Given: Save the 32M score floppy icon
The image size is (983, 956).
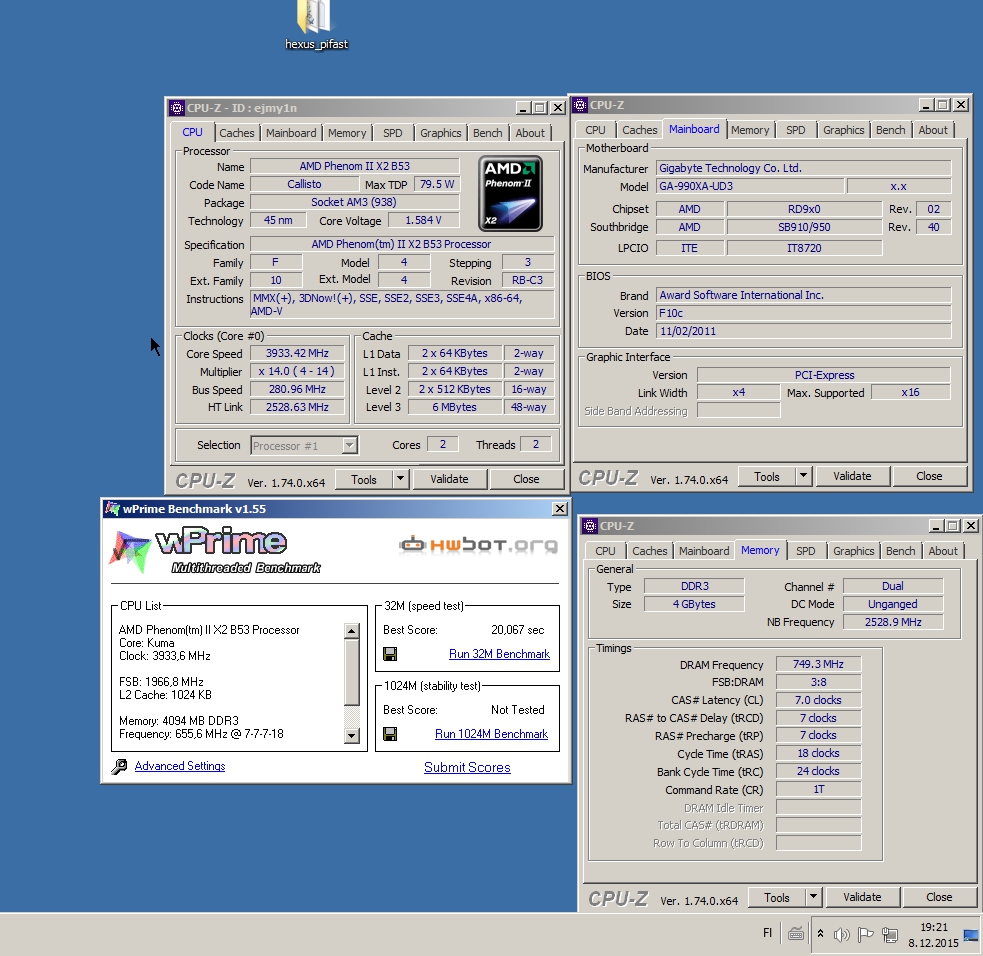Looking at the screenshot, I should (x=390, y=654).
